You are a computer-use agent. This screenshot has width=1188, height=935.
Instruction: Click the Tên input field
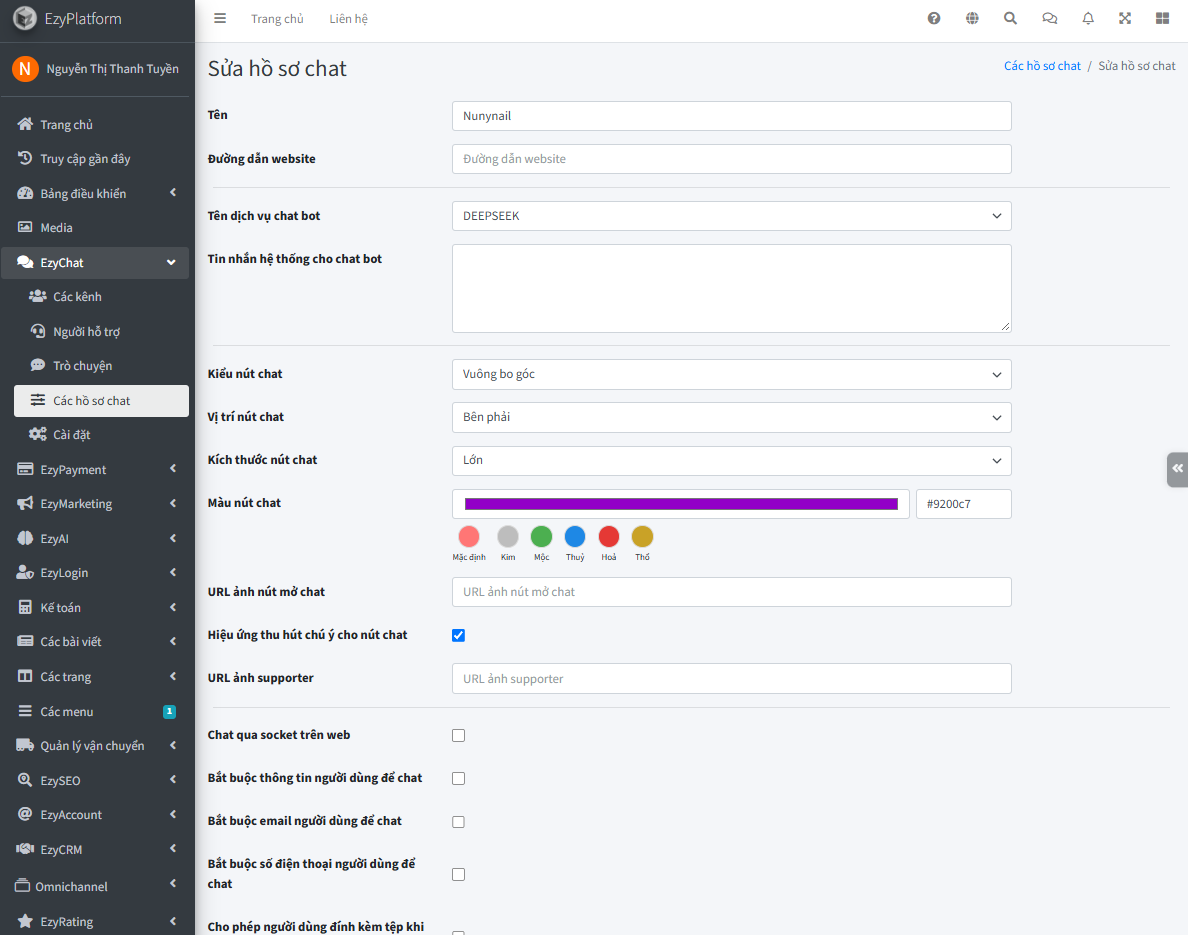(x=731, y=116)
